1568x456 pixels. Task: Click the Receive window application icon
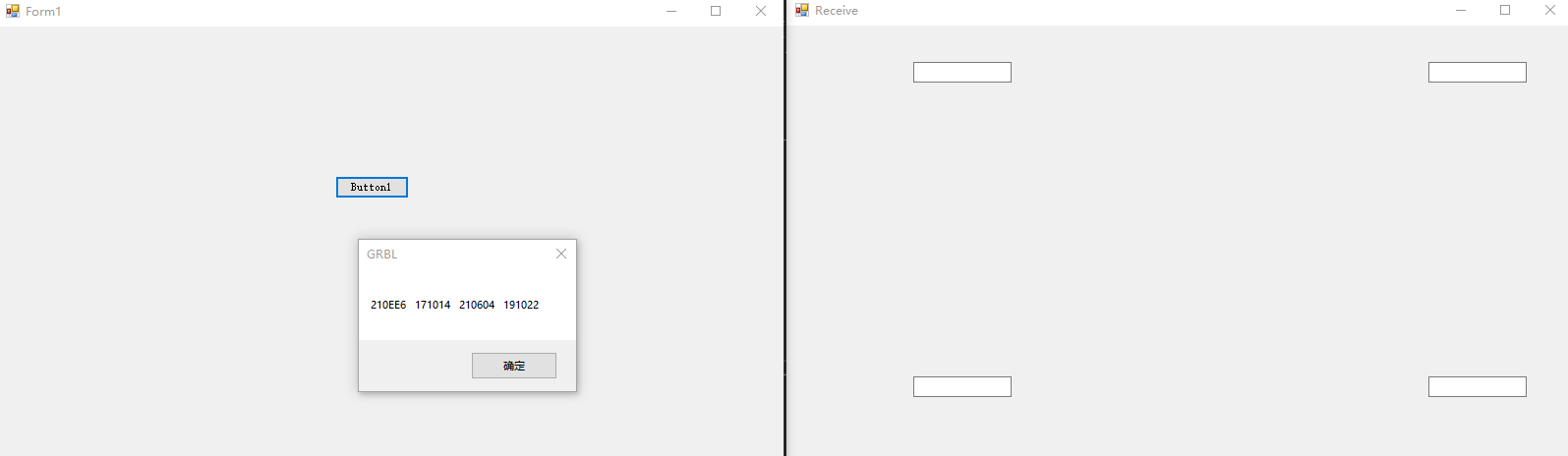coord(802,10)
